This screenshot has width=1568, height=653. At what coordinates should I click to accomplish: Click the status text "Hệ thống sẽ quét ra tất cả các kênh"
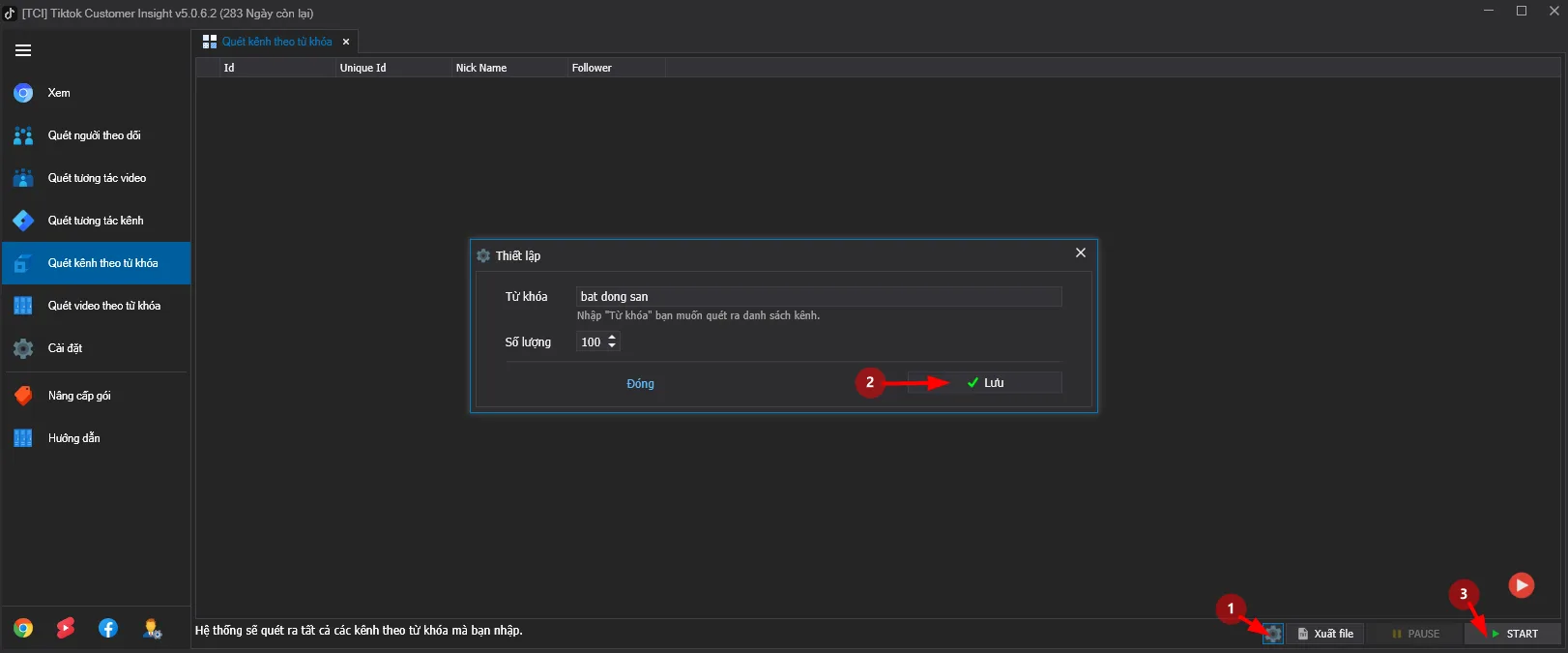click(359, 631)
